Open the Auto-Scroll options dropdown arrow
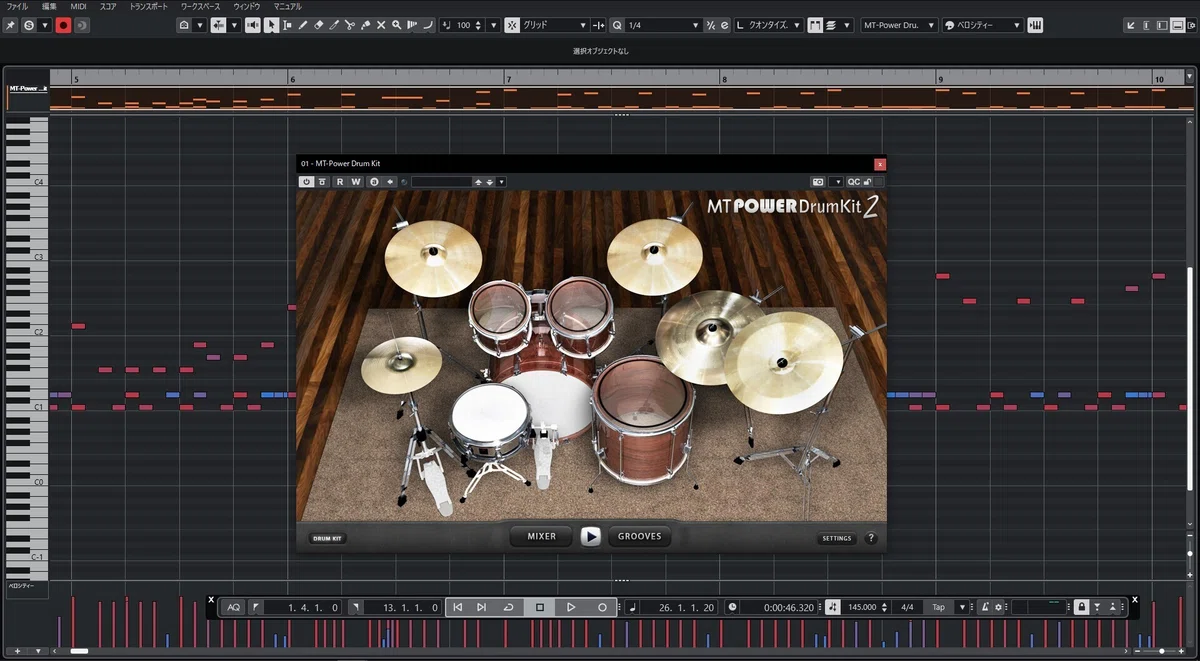This screenshot has width=1200, height=661. (234, 25)
